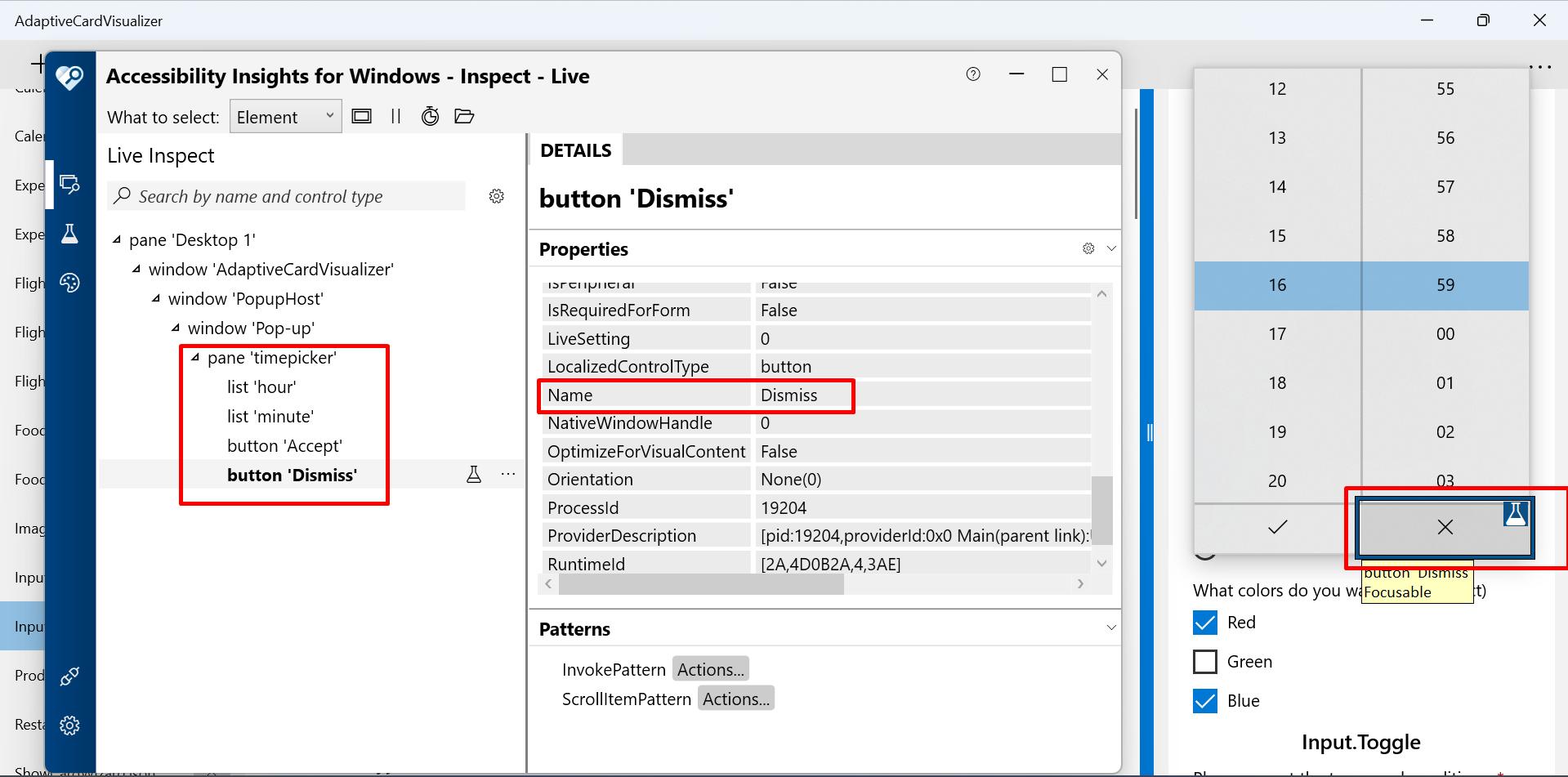
Task: Start a timed inspection via the stopwatch icon
Action: [x=430, y=116]
